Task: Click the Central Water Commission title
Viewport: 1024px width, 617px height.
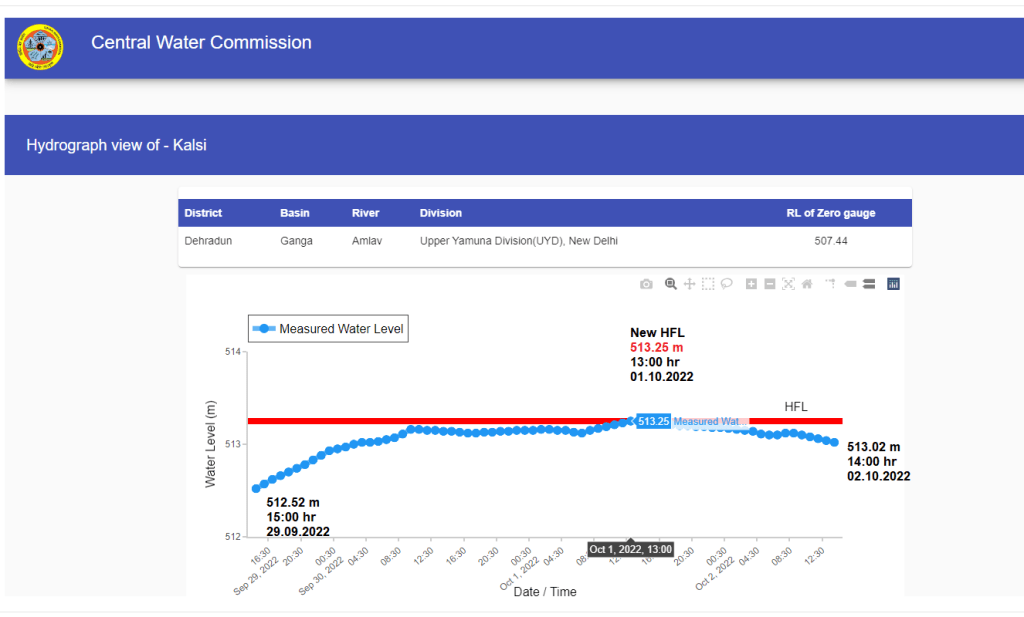Action: pyautogui.click(x=201, y=43)
